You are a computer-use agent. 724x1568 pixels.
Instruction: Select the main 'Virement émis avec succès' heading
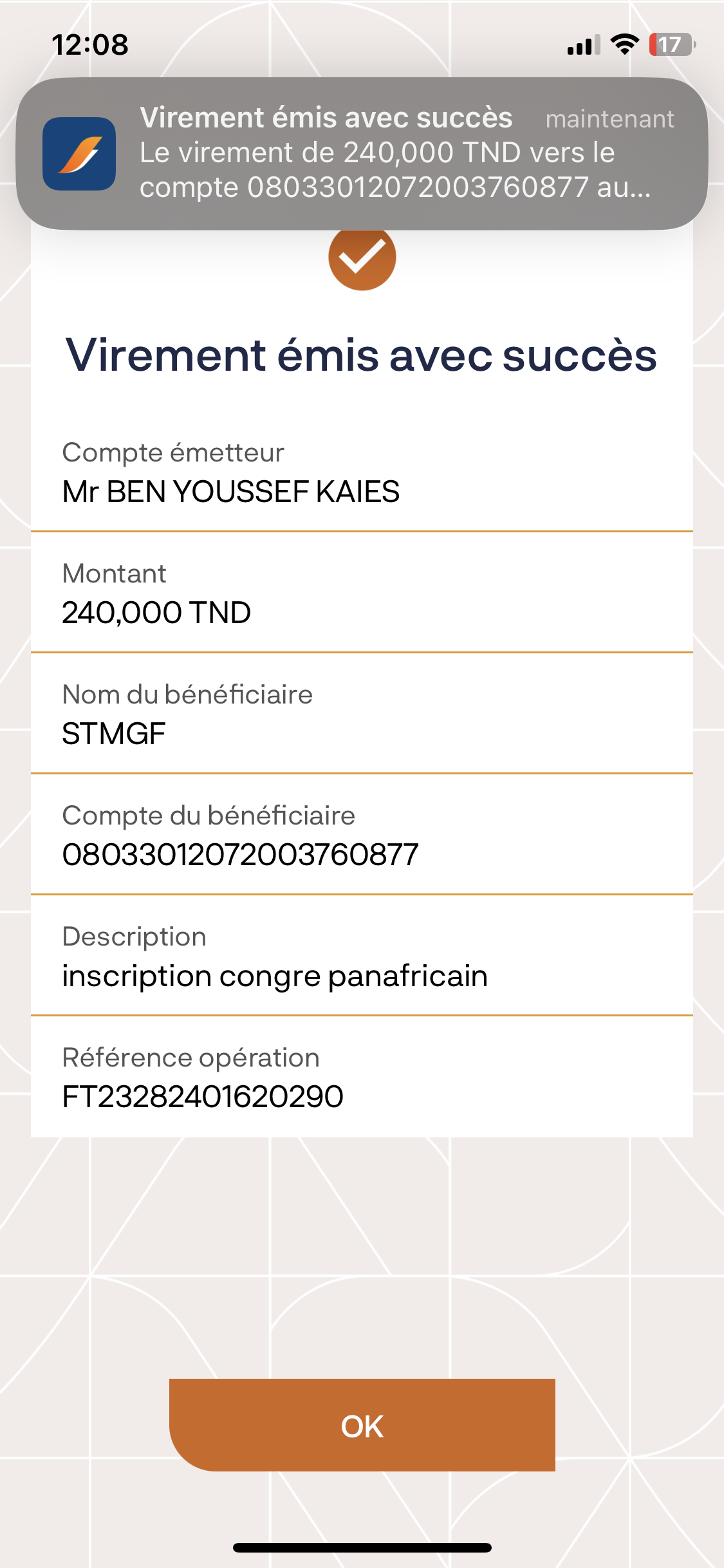point(361,355)
